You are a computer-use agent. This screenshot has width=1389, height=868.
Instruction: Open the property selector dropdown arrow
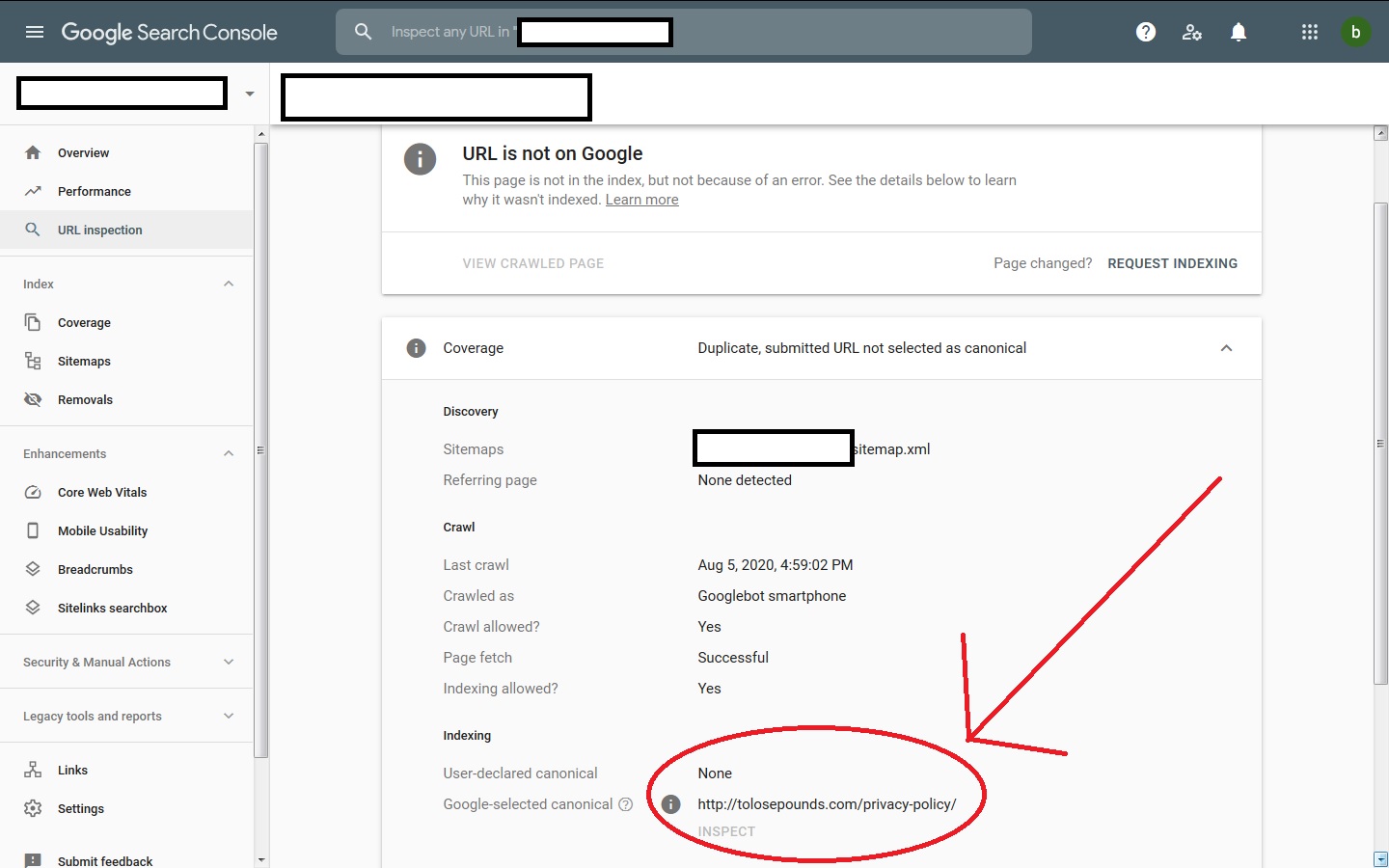[x=250, y=94]
